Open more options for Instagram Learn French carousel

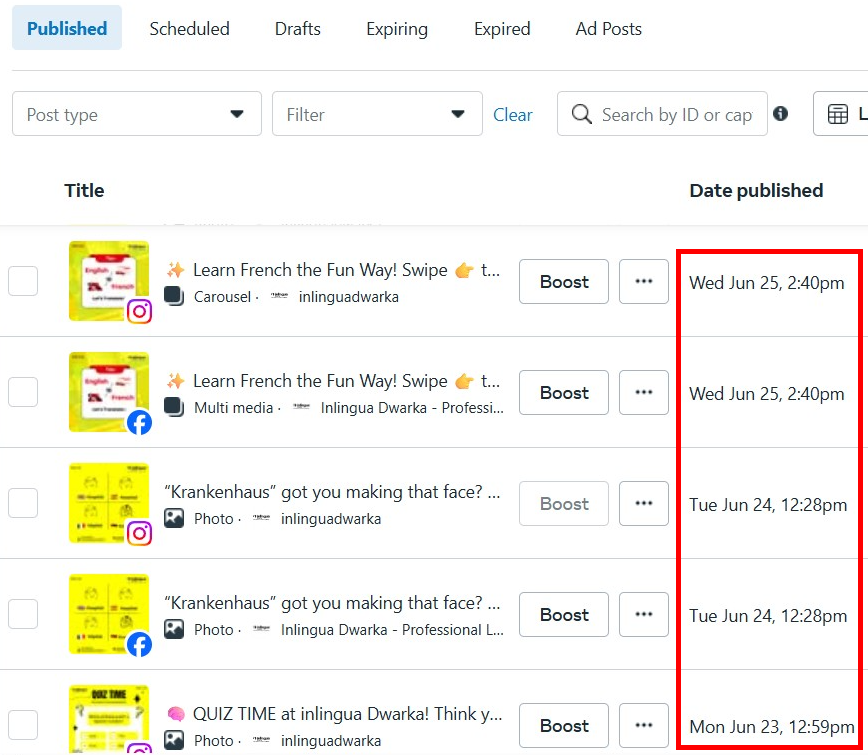click(x=644, y=281)
